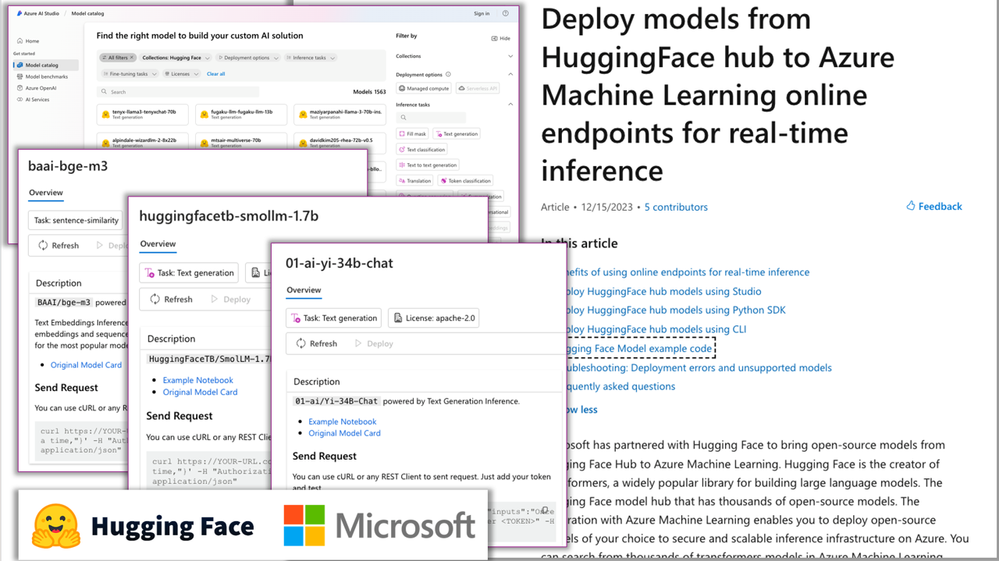This screenshot has width=999, height=561.
Task: Open the alpindale-wizardlm-2-8x22b model card
Action: click(143, 141)
